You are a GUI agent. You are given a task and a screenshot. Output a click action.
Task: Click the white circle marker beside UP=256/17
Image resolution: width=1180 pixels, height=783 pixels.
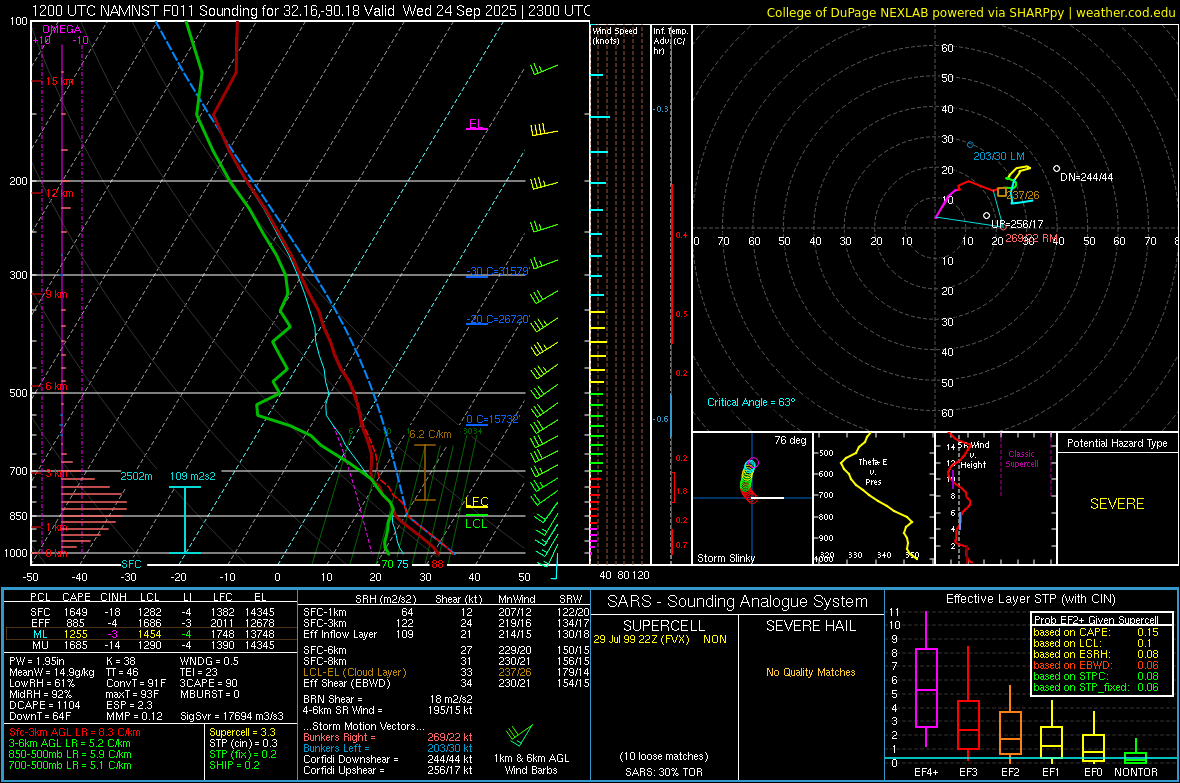coord(987,216)
